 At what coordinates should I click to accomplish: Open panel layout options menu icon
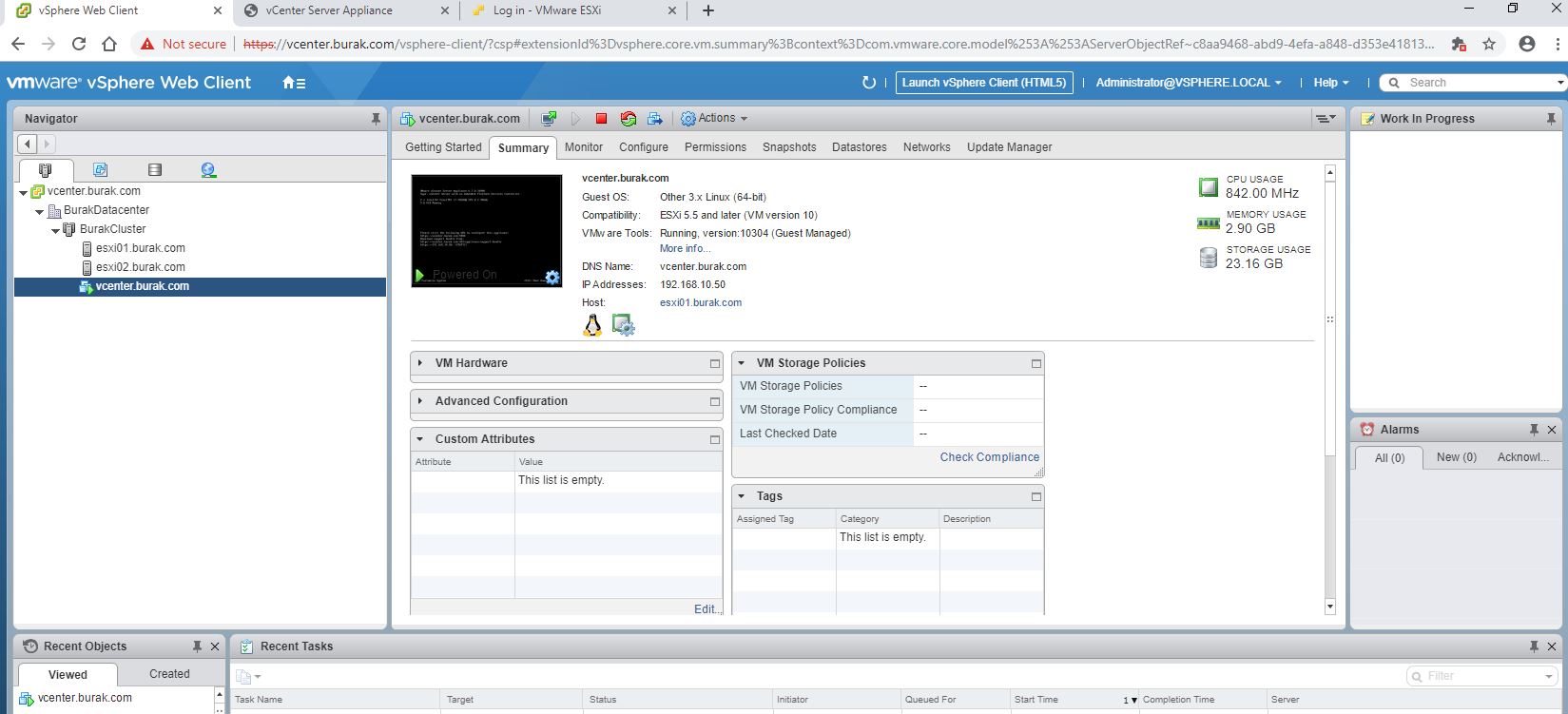point(1325,119)
